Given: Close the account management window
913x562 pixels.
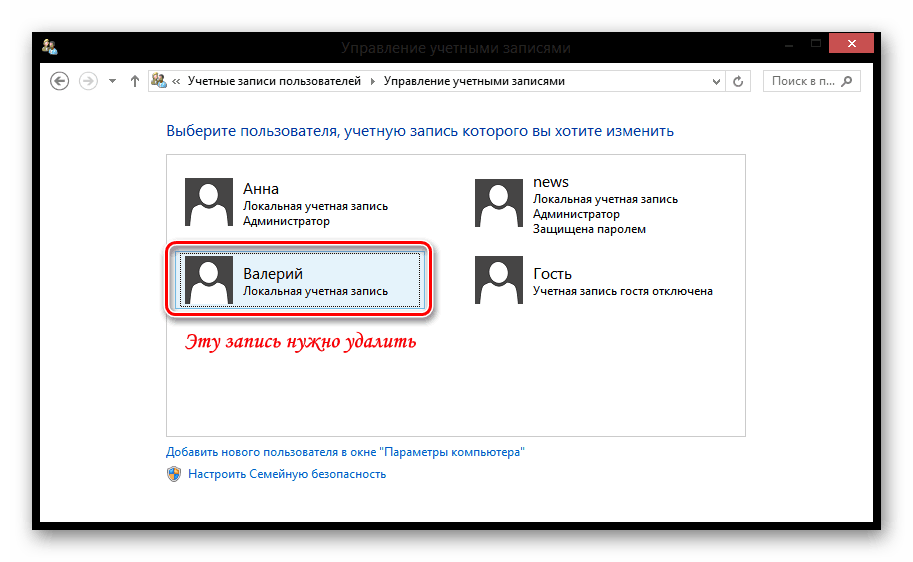Looking at the screenshot, I should click(x=851, y=44).
